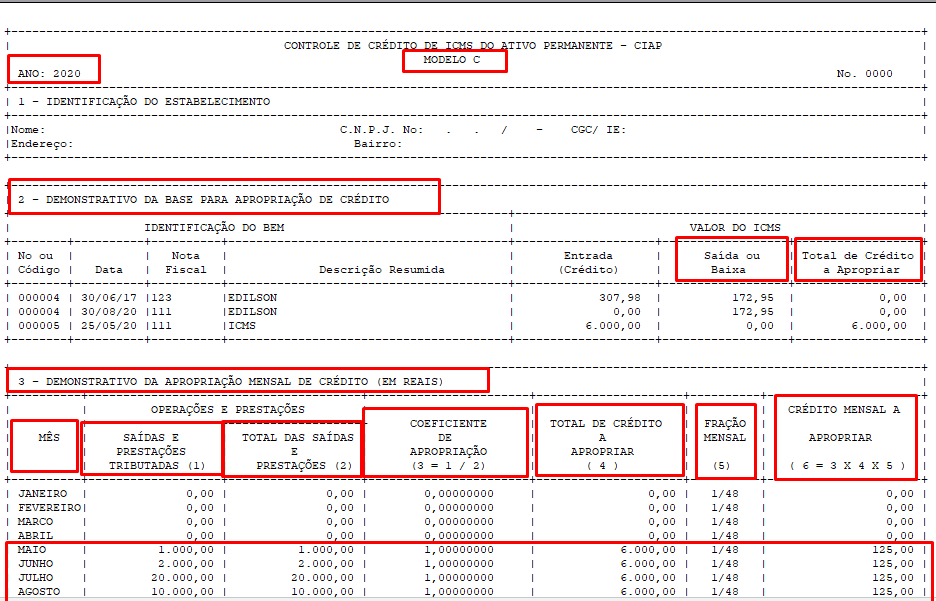Image resolution: width=936 pixels, height=601 pixels.
Task: Click the 'No ou Código' column header
Action: pyautogui.click(x=39, y=263)
